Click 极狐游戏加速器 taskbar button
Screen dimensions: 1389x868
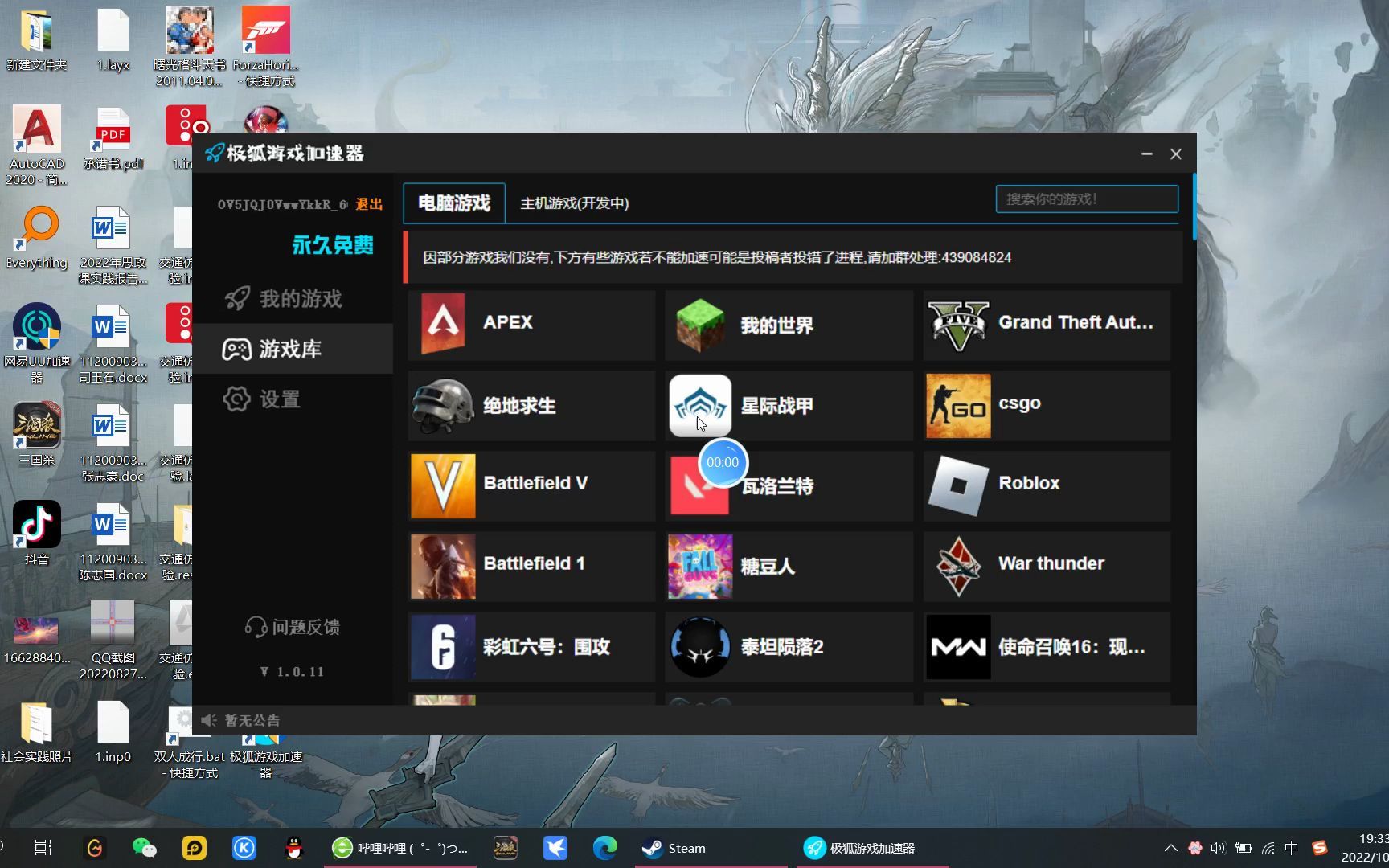(x=872, y=848)
